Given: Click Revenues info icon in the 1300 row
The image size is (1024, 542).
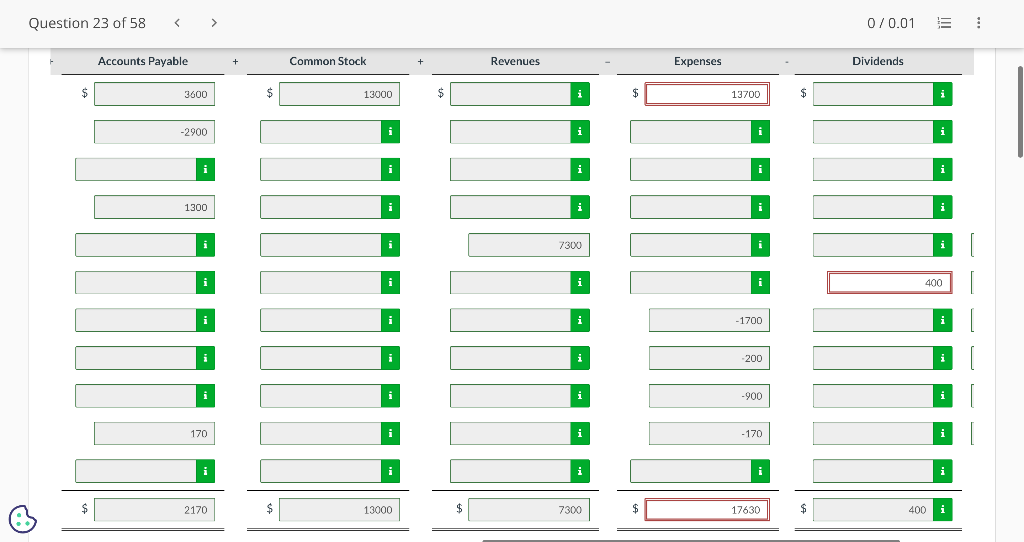Looking at the screenshot, I should pos(580,208).
